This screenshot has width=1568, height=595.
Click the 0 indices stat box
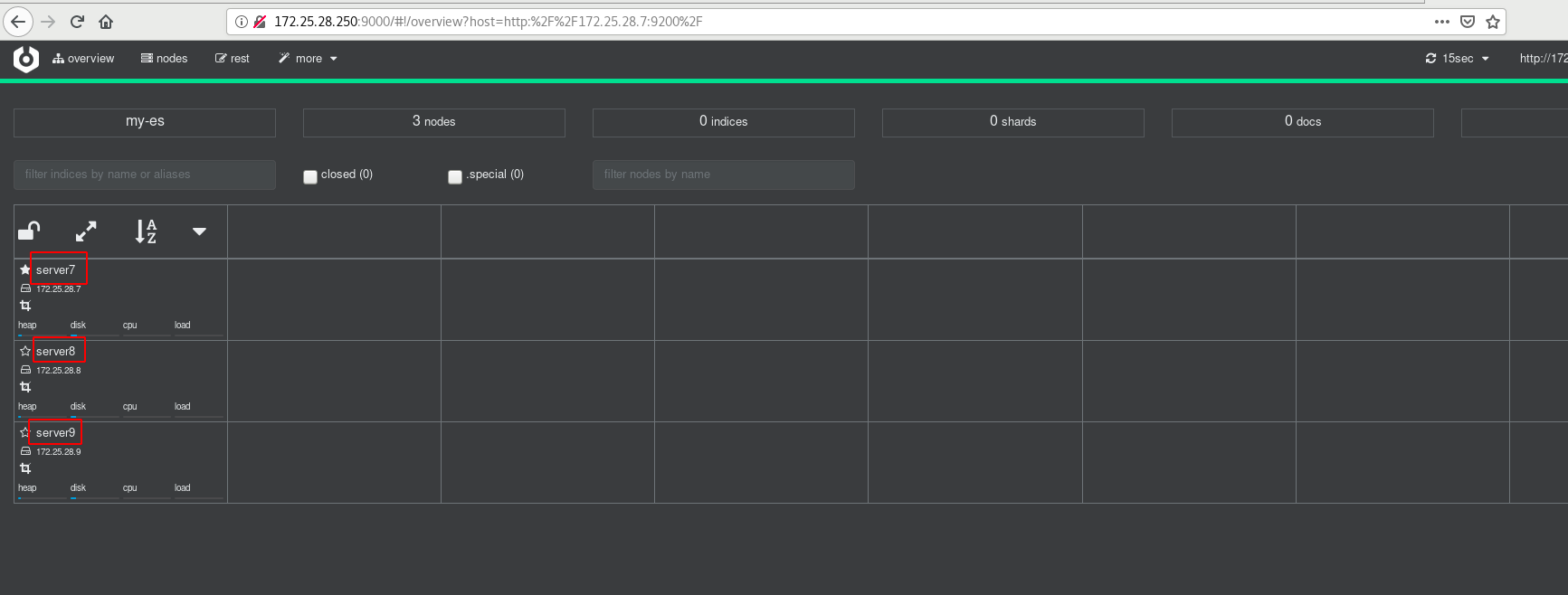(x=724, y=122)
